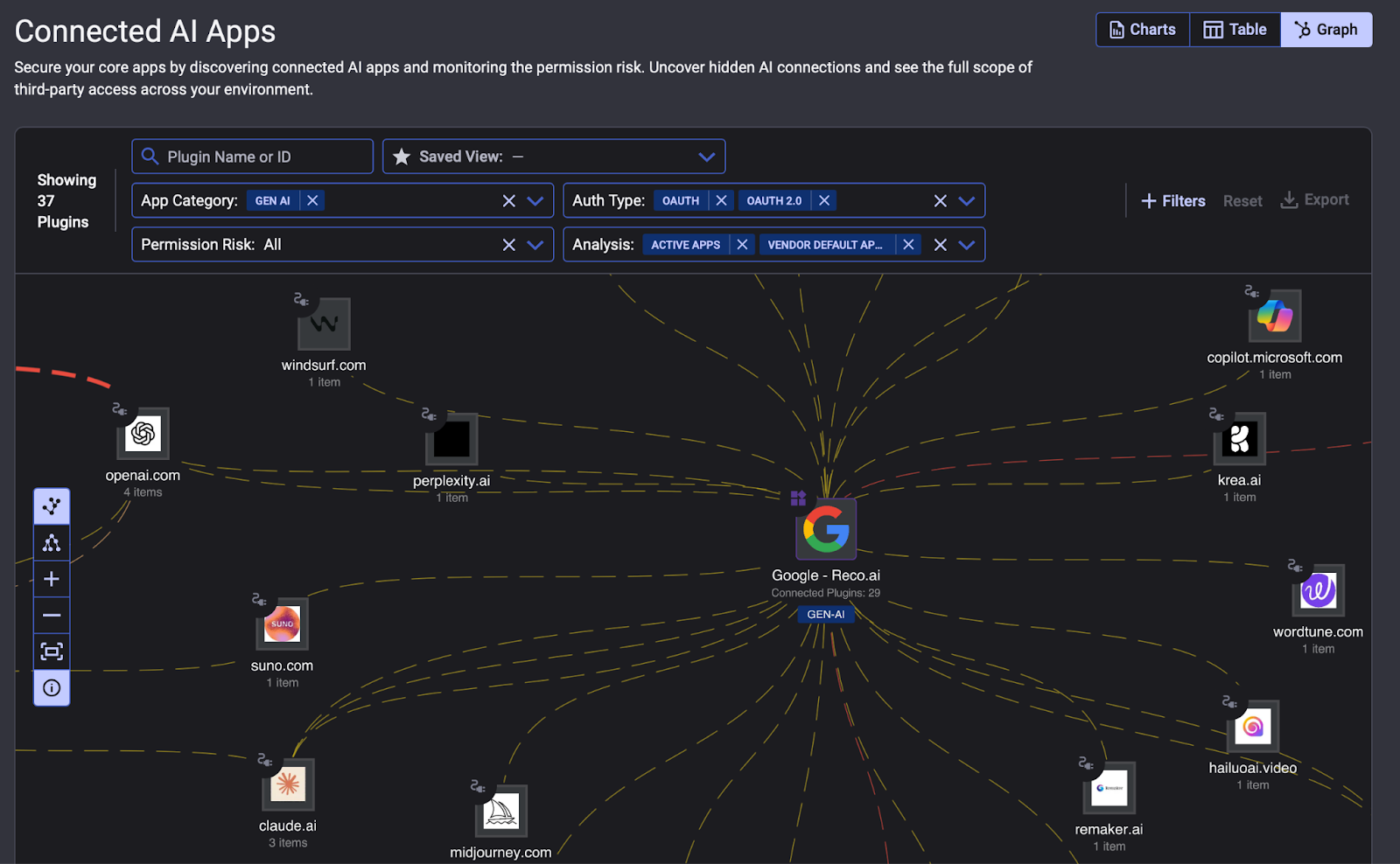The image size is (1400, 864).
Task: Clear the Permission Risk filter
Action: click(x=508, y=245)
